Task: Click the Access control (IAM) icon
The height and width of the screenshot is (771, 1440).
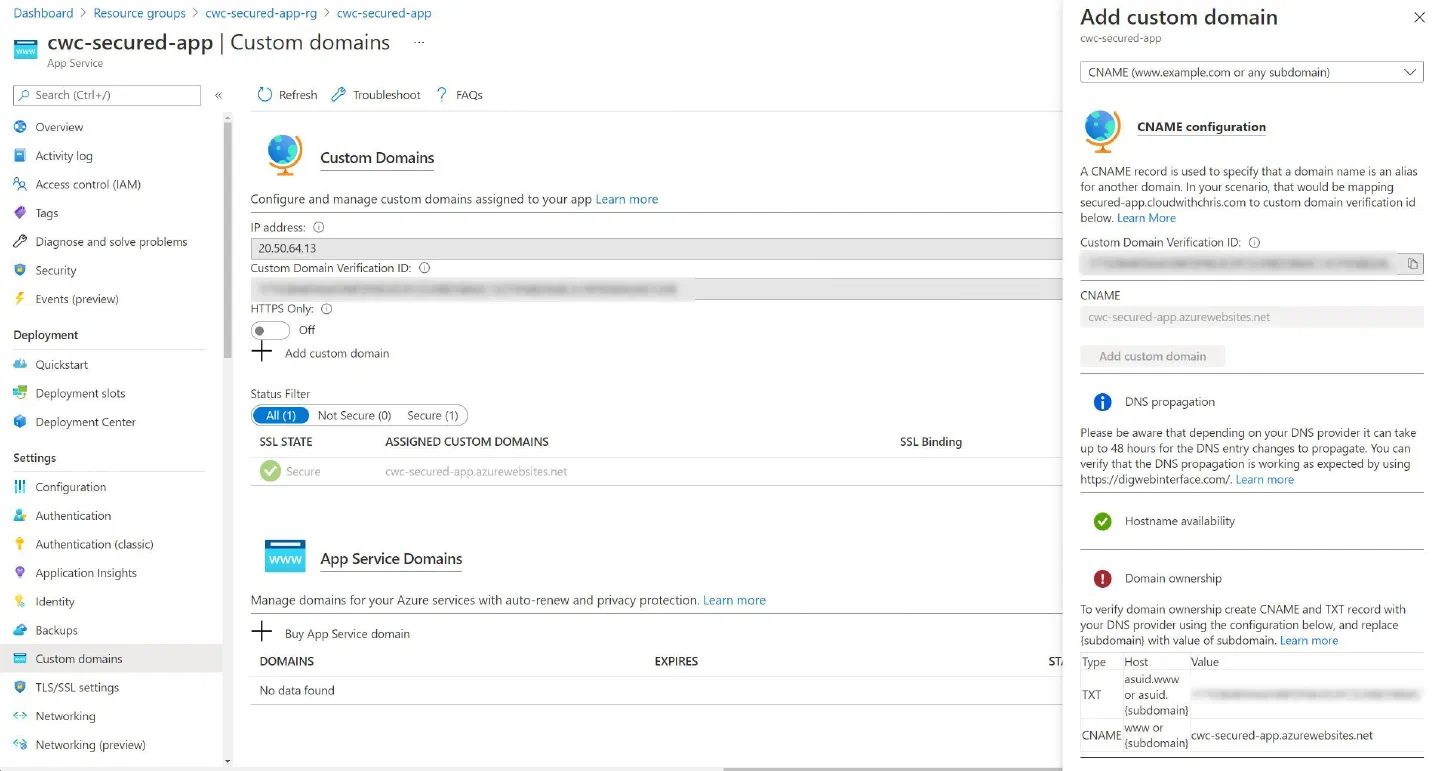Action: [x=20, y=184]
